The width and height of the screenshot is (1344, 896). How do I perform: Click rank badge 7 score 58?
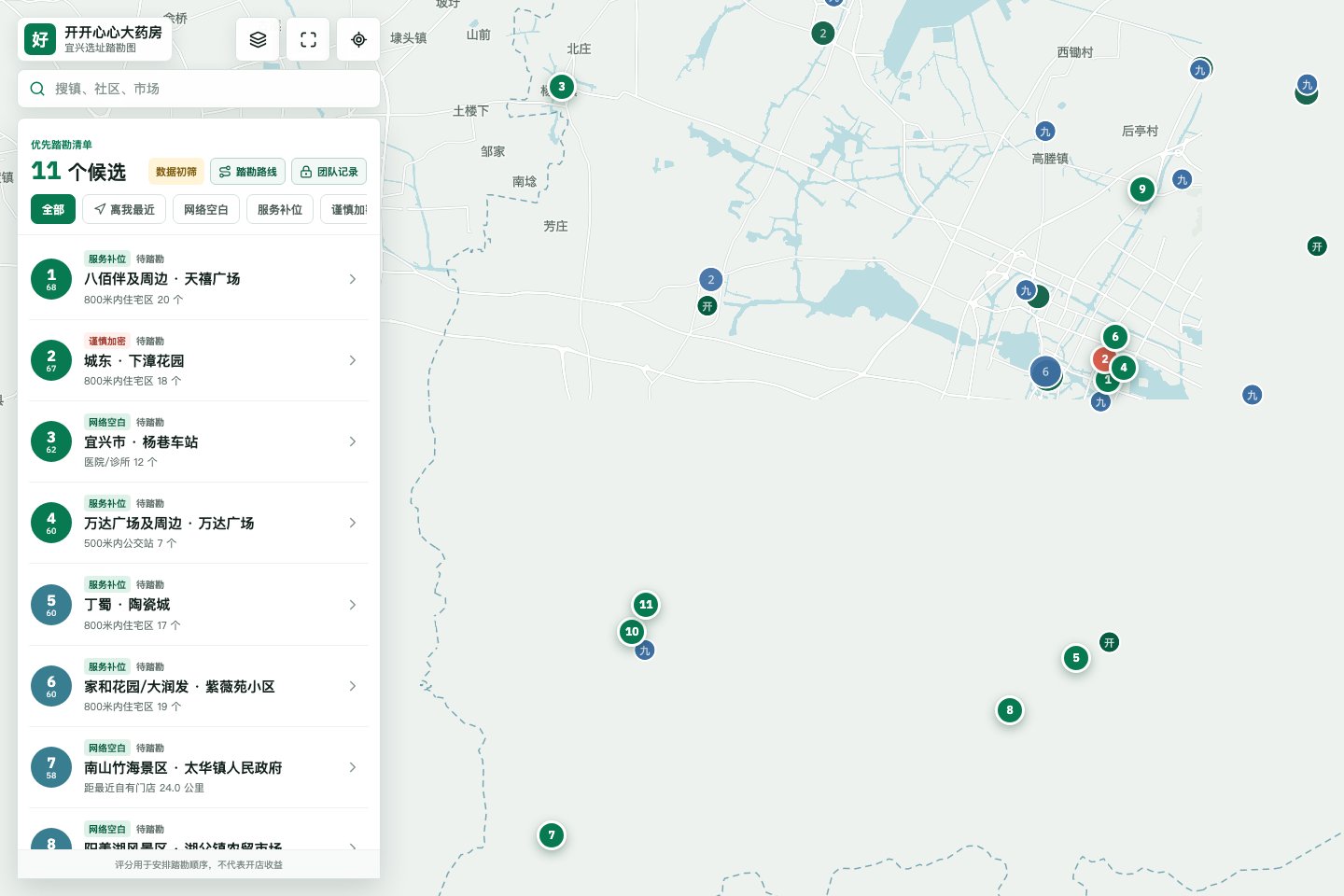pos(51,767)
